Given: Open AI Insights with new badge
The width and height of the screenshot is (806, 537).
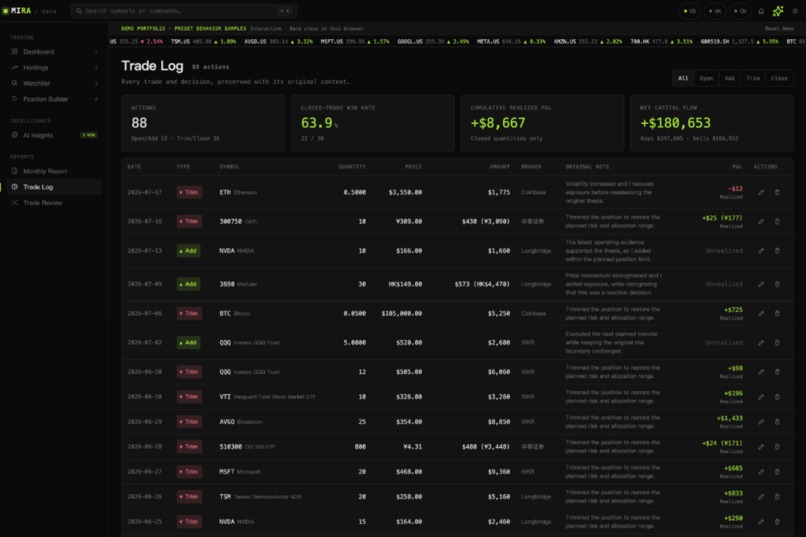Looking at the screenshot, I should pos(53,135).
